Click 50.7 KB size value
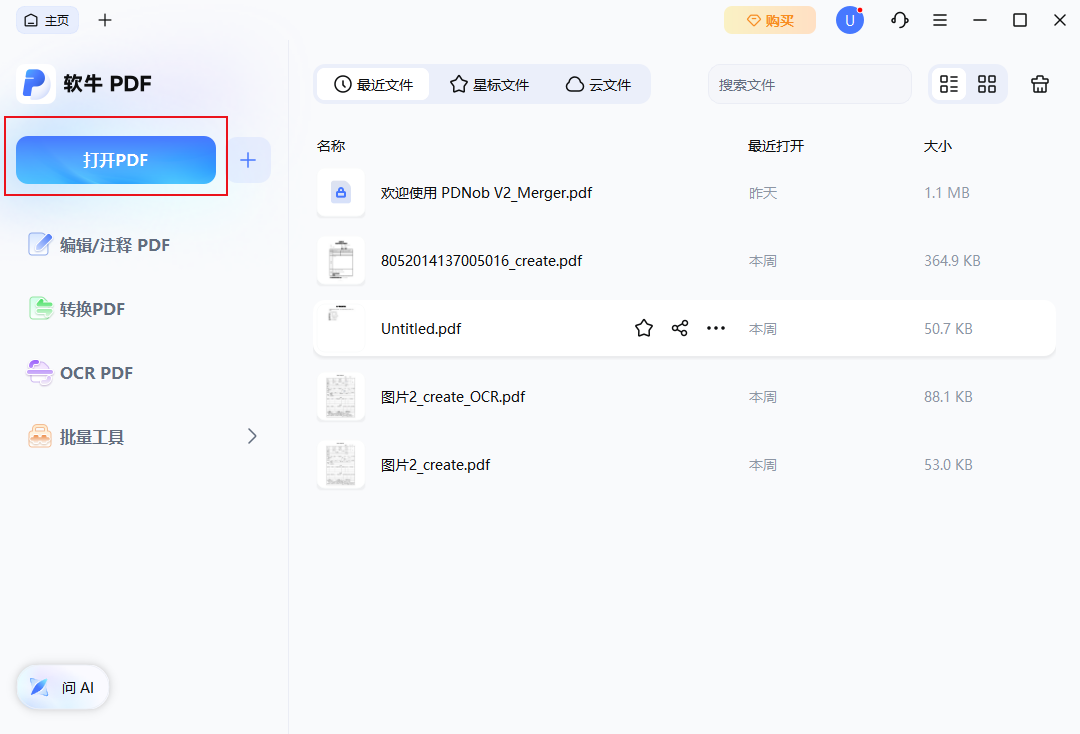Image resolution: width=1080 pixels, height=734 pixels. point(948,329)
